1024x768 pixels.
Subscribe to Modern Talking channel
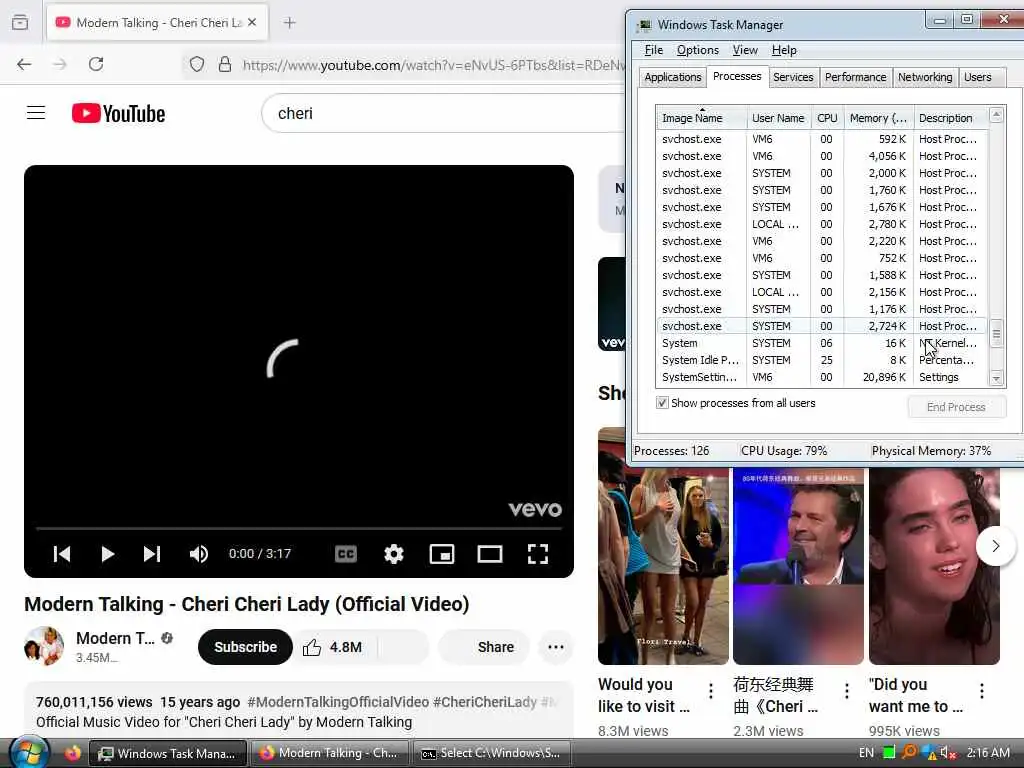pos(245,647)
